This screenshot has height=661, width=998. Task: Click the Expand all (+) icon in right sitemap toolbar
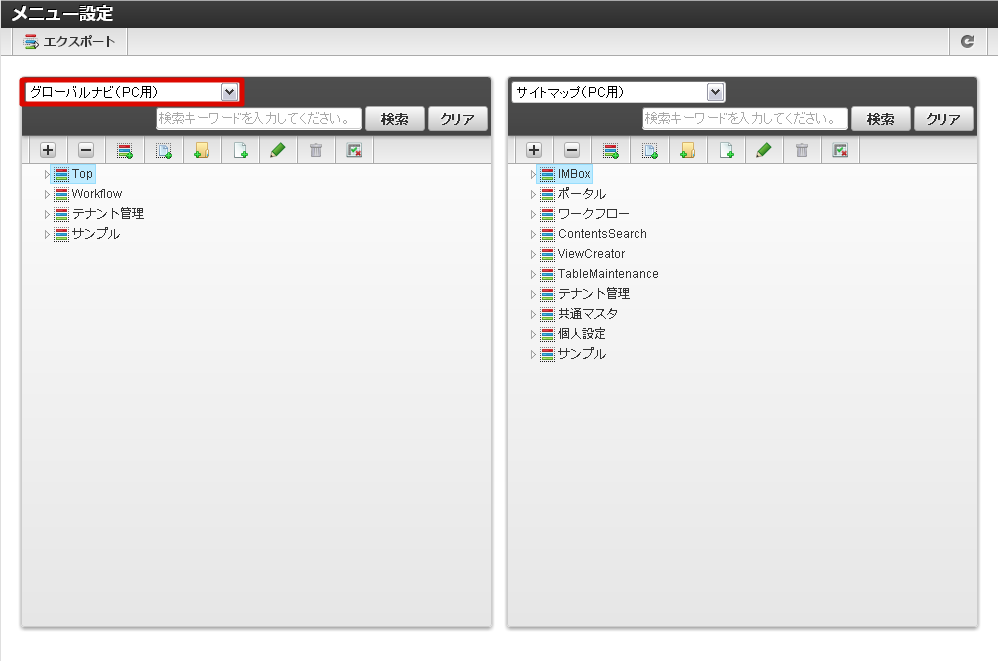click(x=534, y=150)
